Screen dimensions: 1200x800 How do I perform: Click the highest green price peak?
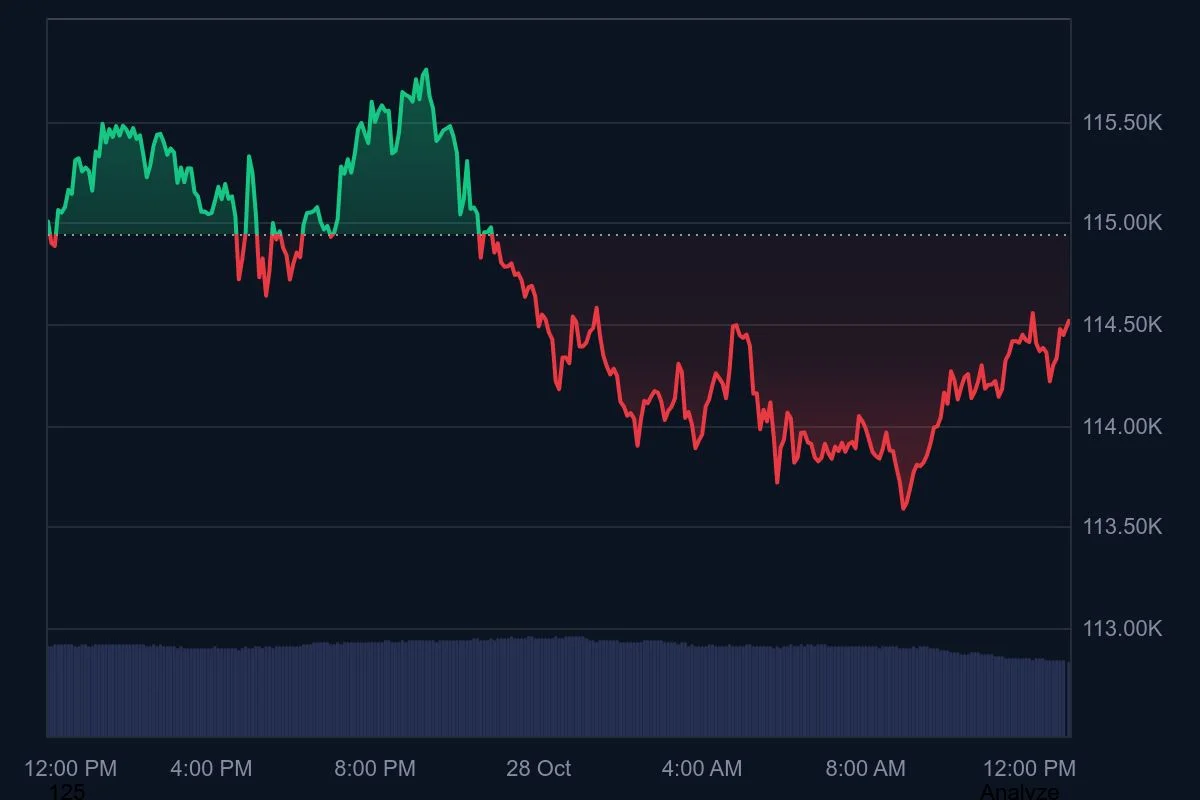coord(428,70)
